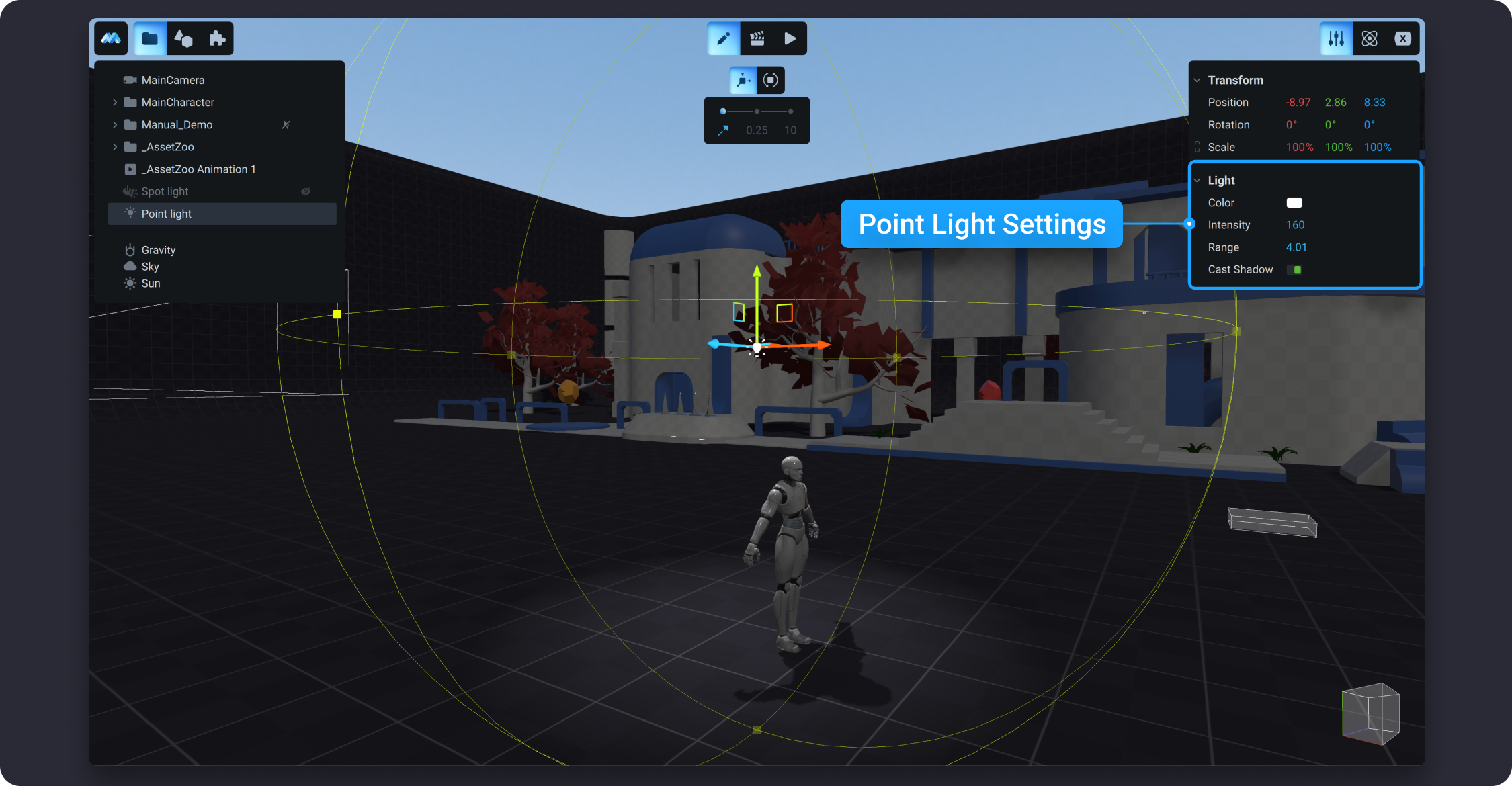Edit the Position Y value 2.86

tap(1336, 102)
